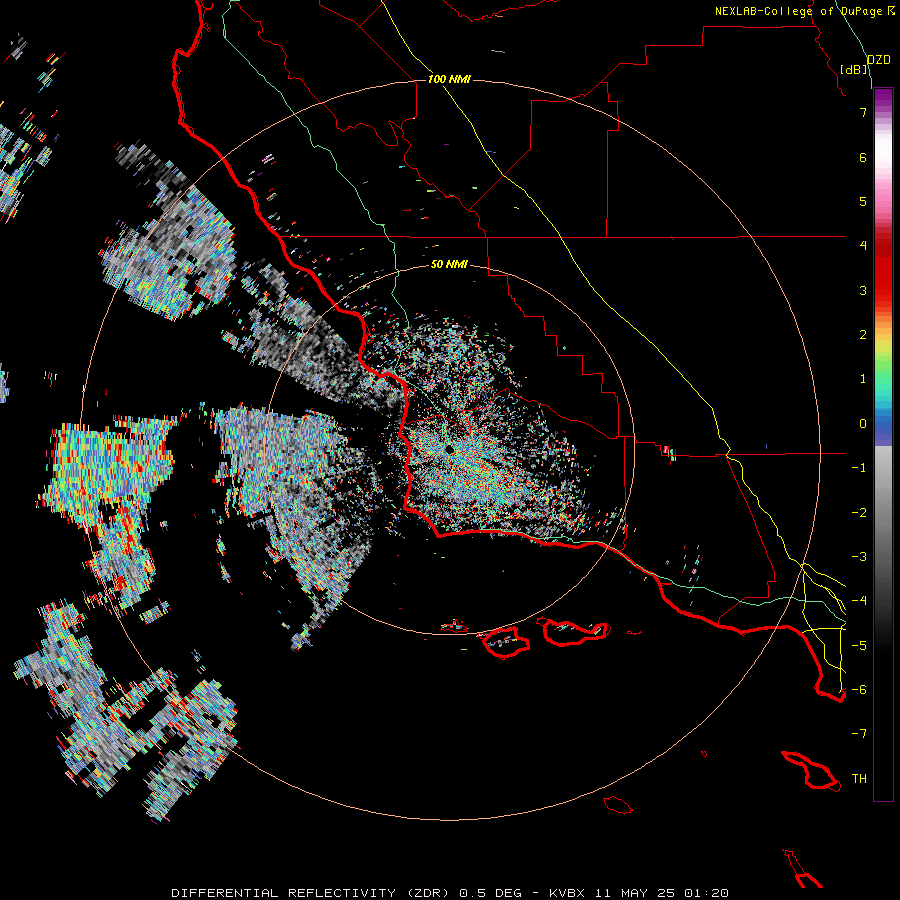This screenshot has width=900, height=900.
Task: Click the 7 value on color scale
Action: coord(863,112)
